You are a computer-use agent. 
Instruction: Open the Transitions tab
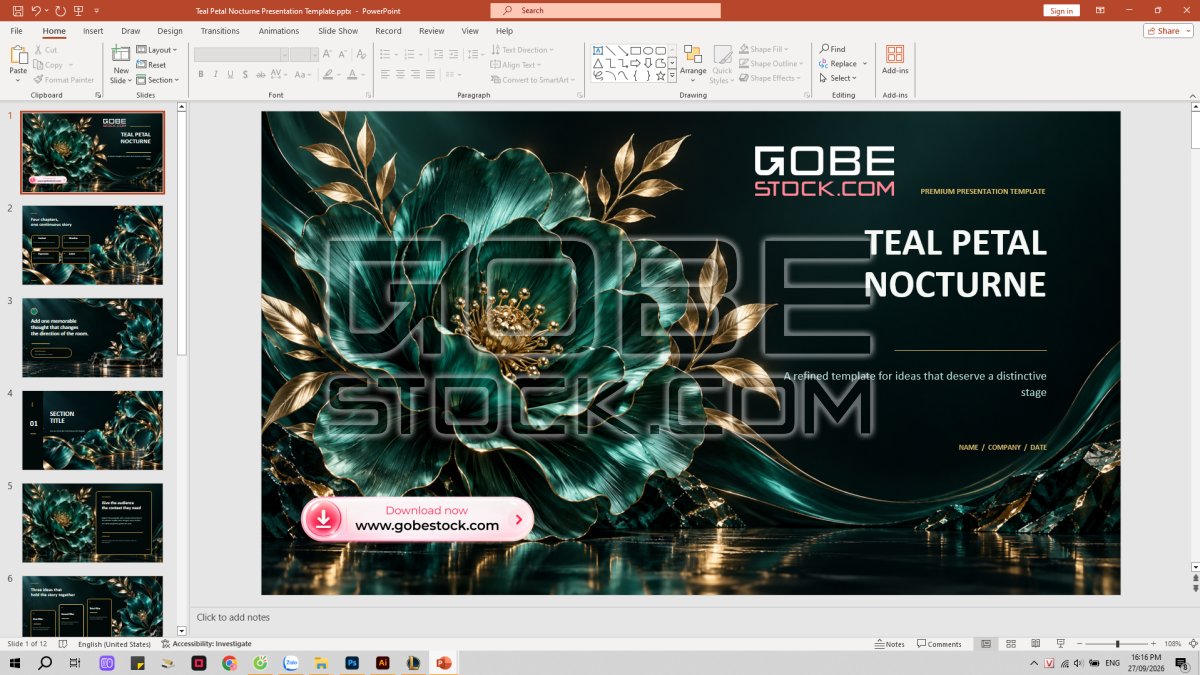pyautogui.click(x=220, y=31)
